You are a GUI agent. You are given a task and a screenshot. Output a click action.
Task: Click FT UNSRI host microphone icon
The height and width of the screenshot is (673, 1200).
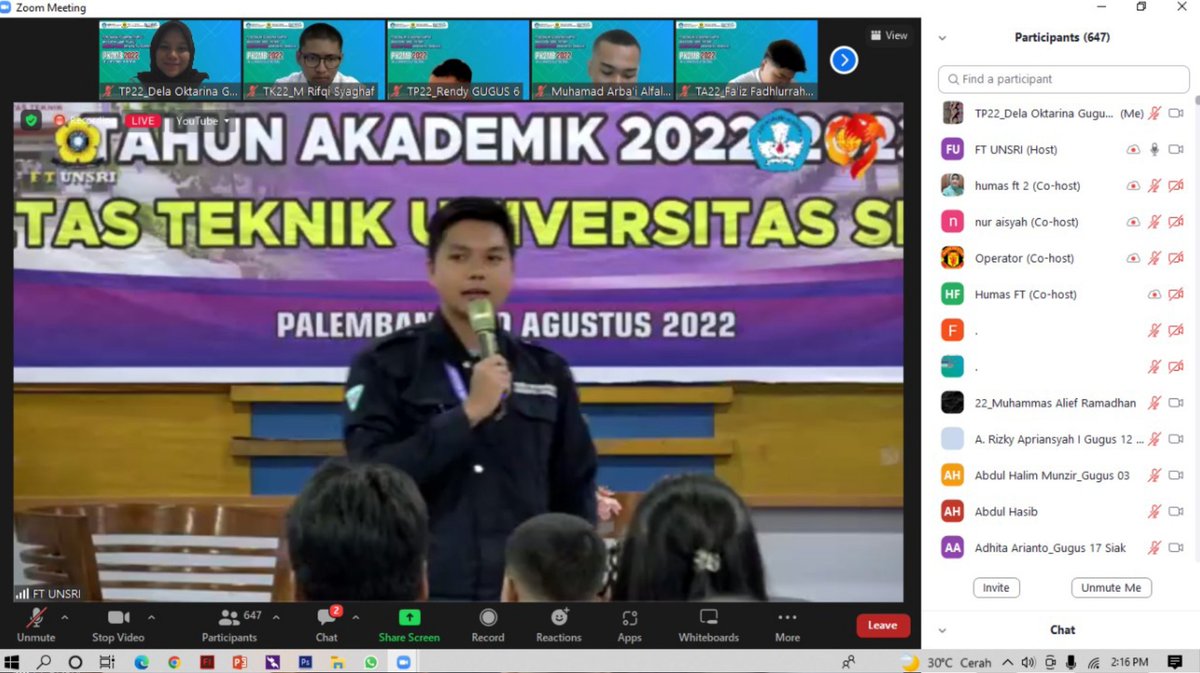pos(1154,149)
